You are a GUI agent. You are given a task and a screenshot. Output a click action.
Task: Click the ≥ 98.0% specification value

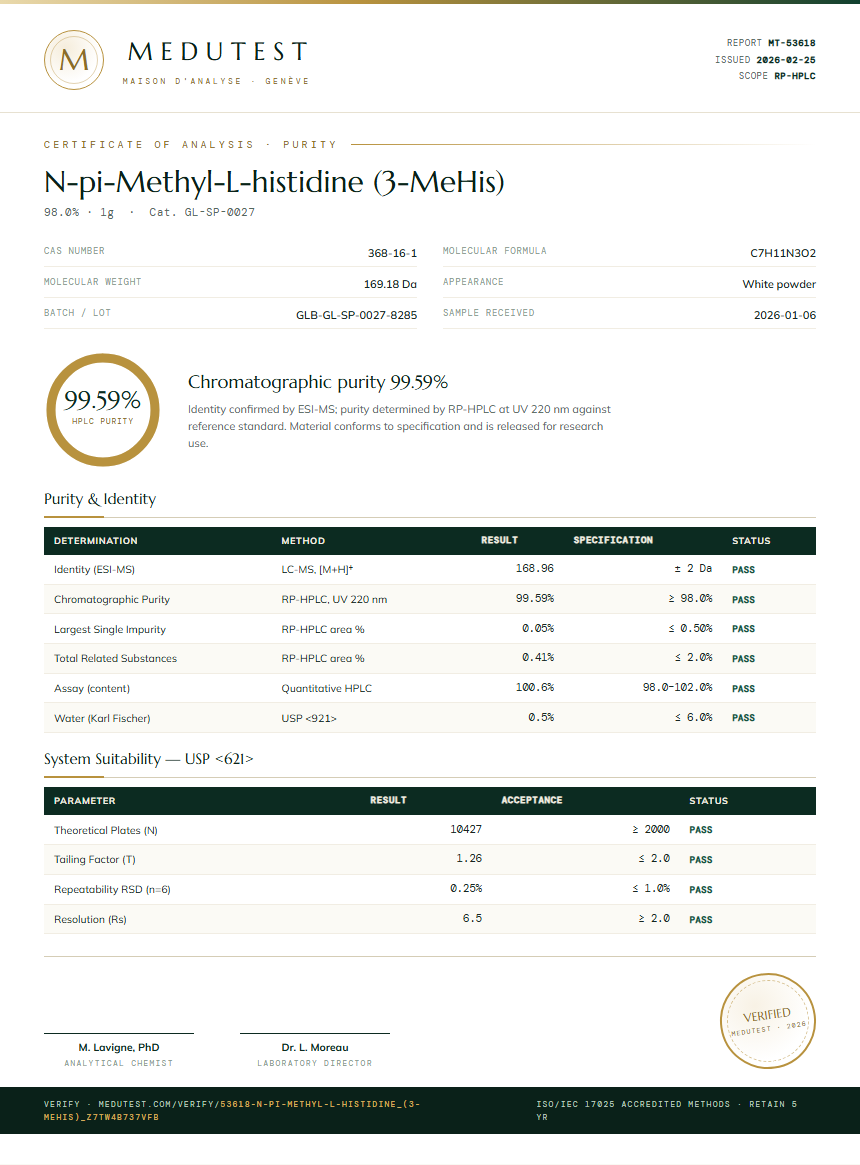tap(691, 598)
